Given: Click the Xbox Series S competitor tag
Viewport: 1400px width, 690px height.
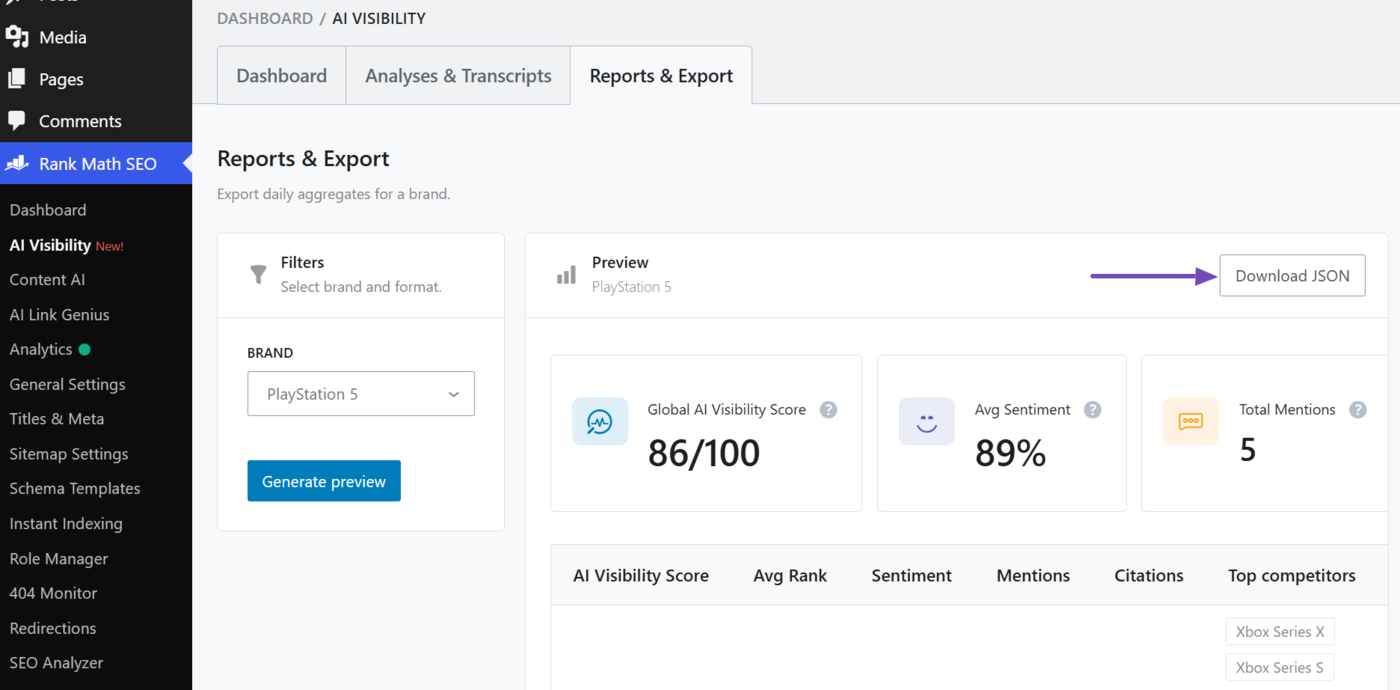Looking at the screenshot, I should [x=1280, y=668].
